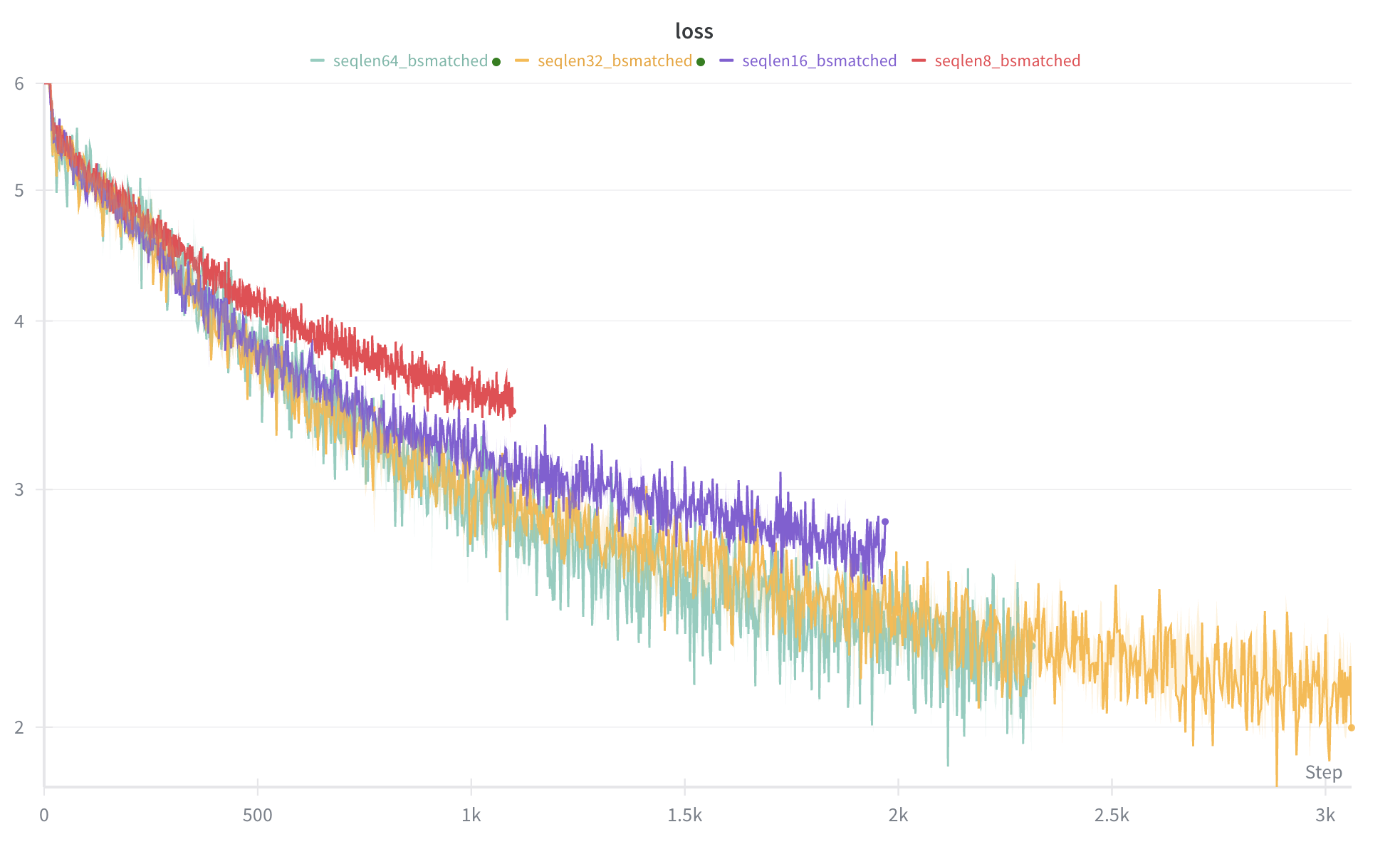Click the orange endpoint marker of seqlen32 curve
1400x859 pixels.
pos(1351,728)
